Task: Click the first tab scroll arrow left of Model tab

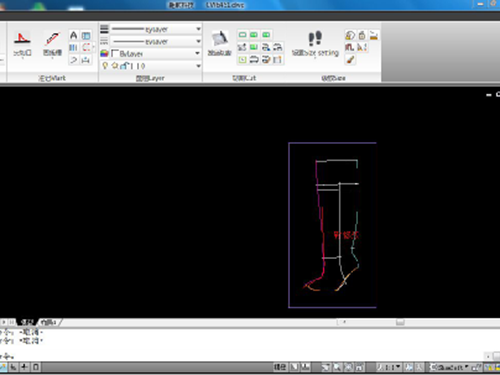Action: pyautogui.click(x=4, y=322)
